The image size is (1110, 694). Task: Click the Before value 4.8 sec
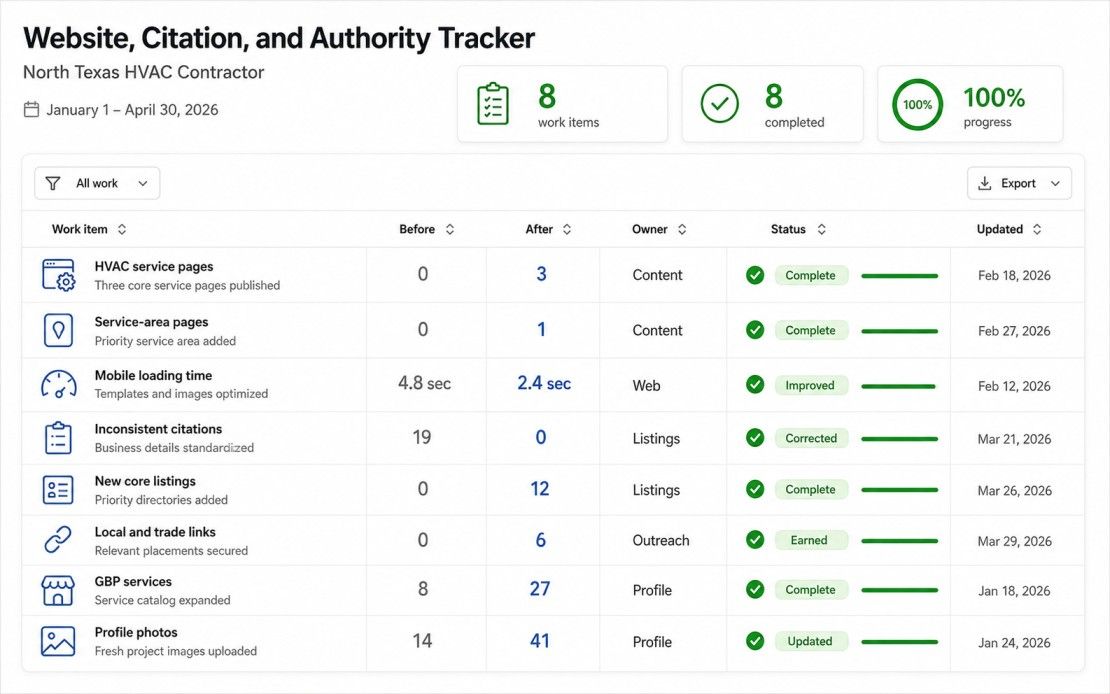click(424, 383)
